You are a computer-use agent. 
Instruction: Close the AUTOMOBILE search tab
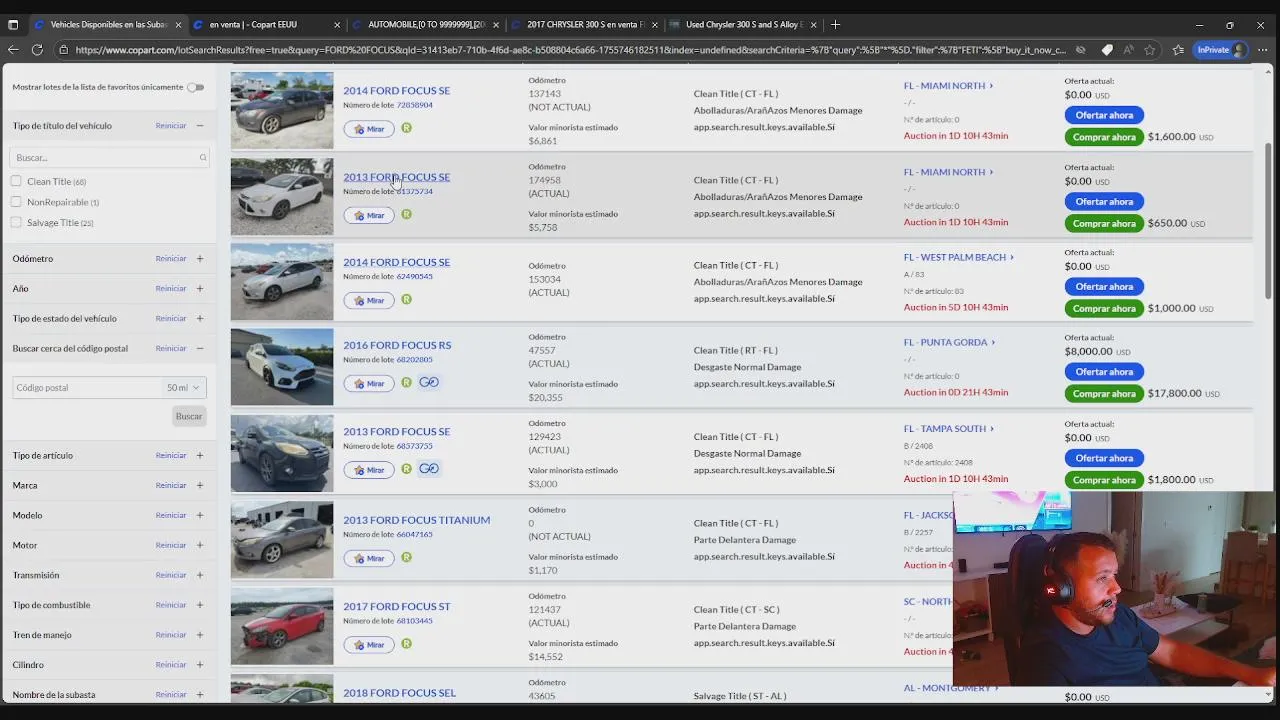coord(496,24)
